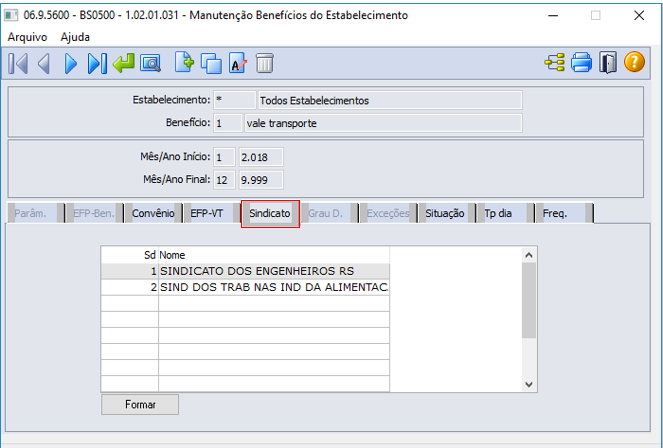Click the green return arrow icon
The width and height of the screenshot is (663, 448).
(123, 63)
